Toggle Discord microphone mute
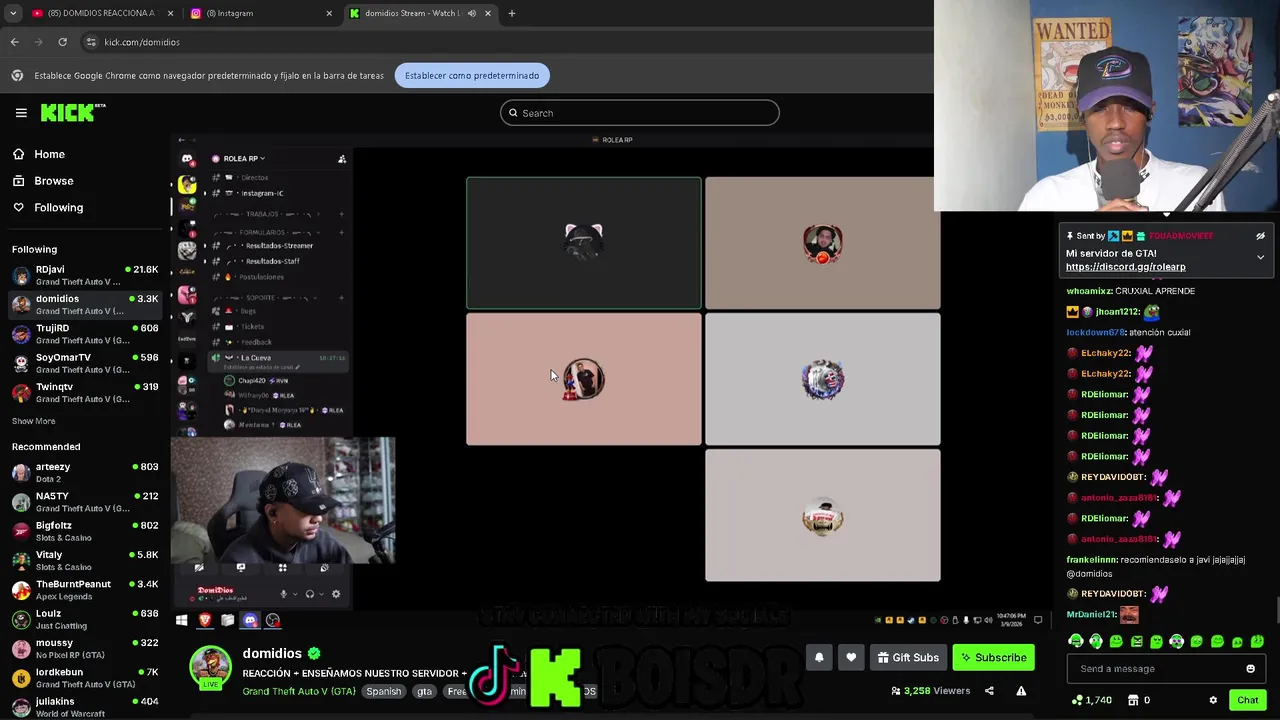1280x720 pixels. pyautogui.click(x=283, y=594)
